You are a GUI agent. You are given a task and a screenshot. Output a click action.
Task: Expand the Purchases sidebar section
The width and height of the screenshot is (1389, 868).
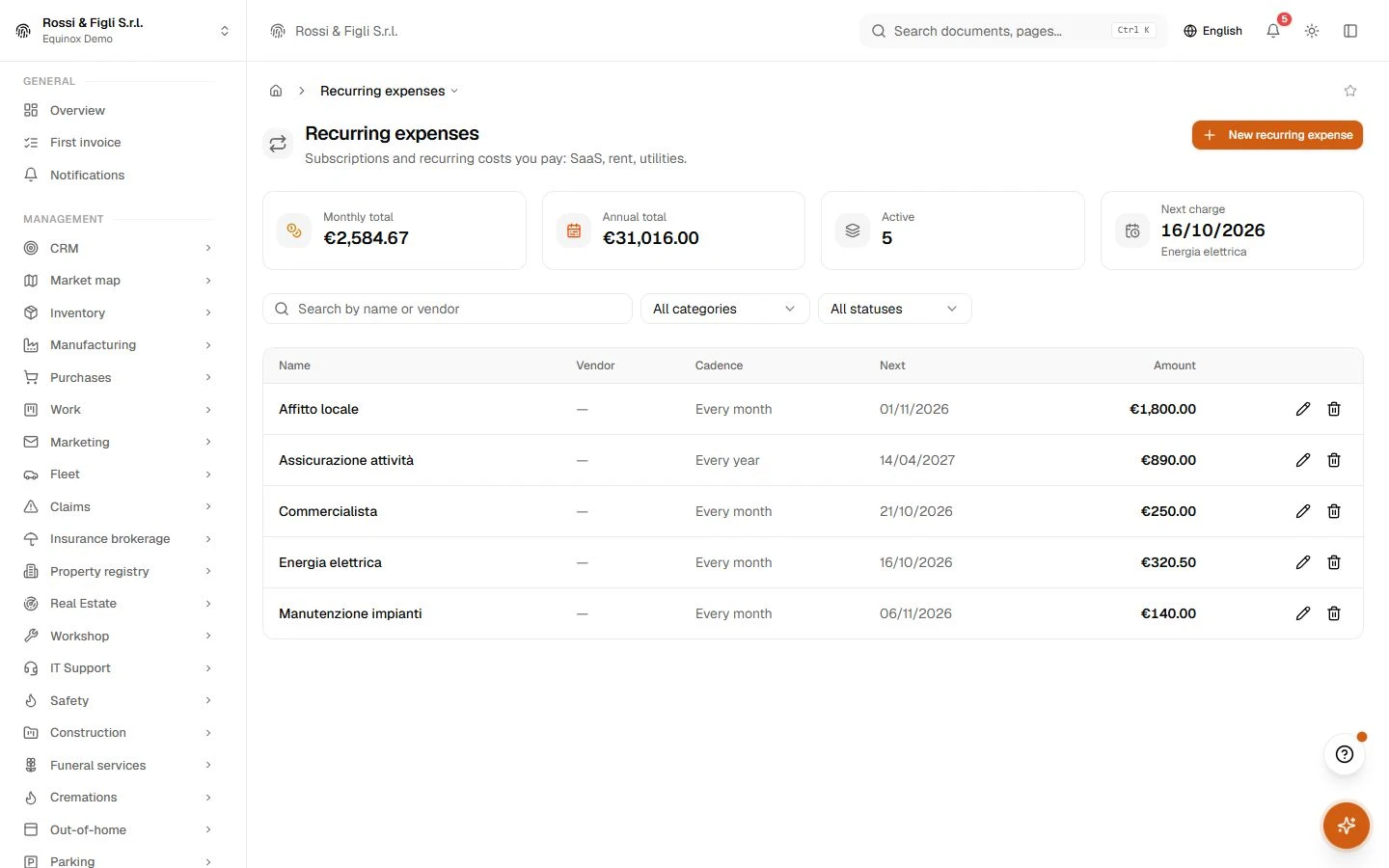click(118, 377)
